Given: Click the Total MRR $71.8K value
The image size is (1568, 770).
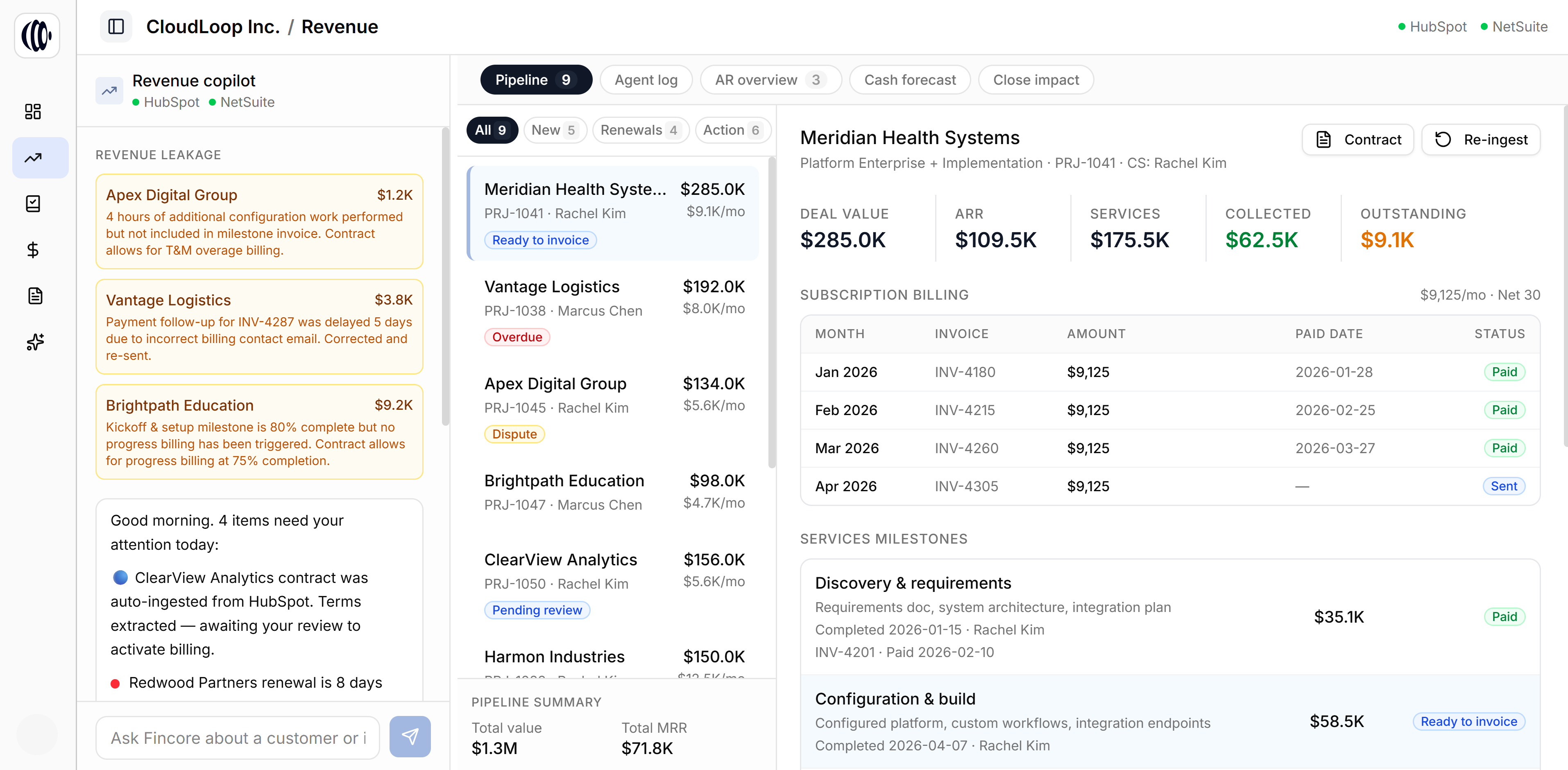Looking at the screenshot, I should 647,748.
